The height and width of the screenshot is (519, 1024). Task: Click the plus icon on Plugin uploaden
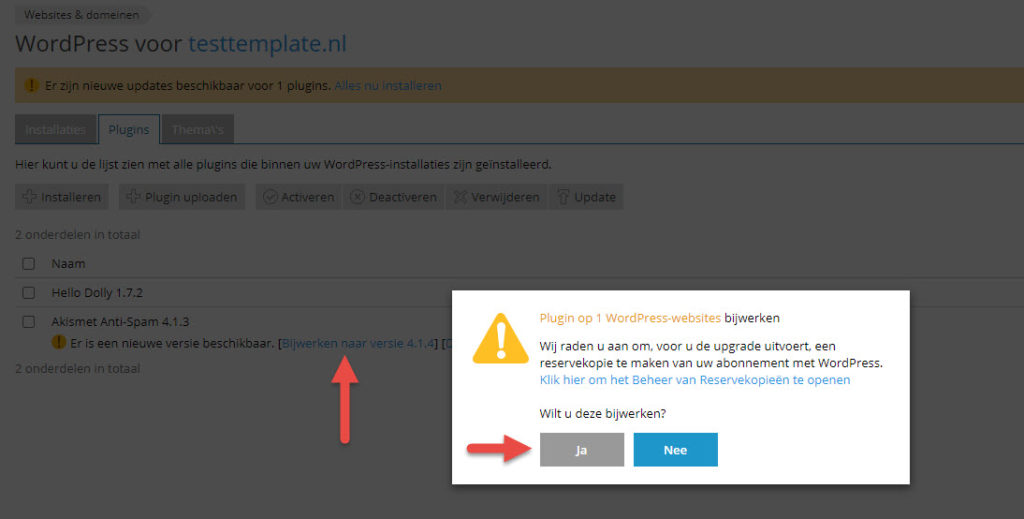tap(133, 197)
